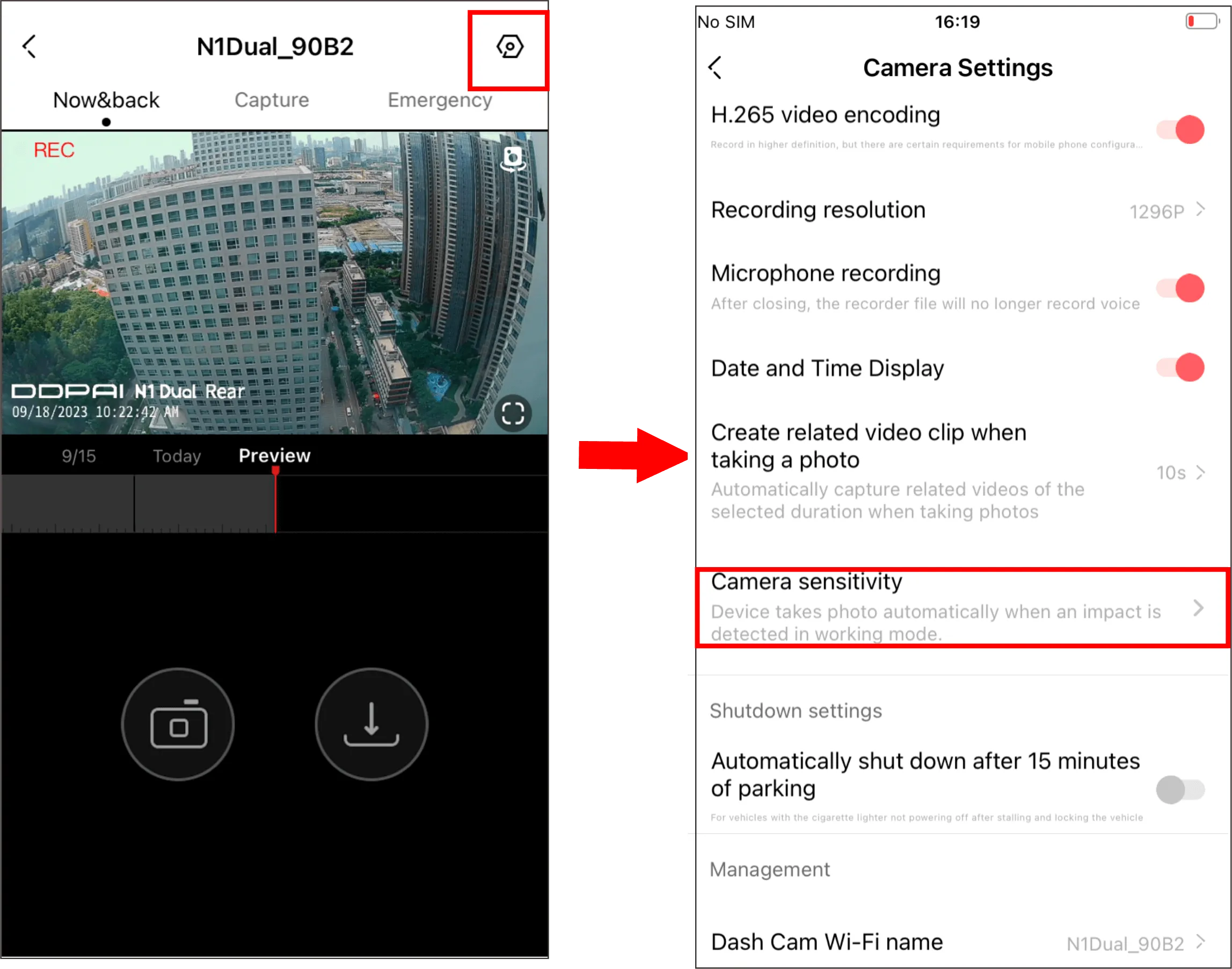Select the Now&back tab
The height and width of the screenshot is (969, 1232).
pyautogui.click(x=106, y=100)
